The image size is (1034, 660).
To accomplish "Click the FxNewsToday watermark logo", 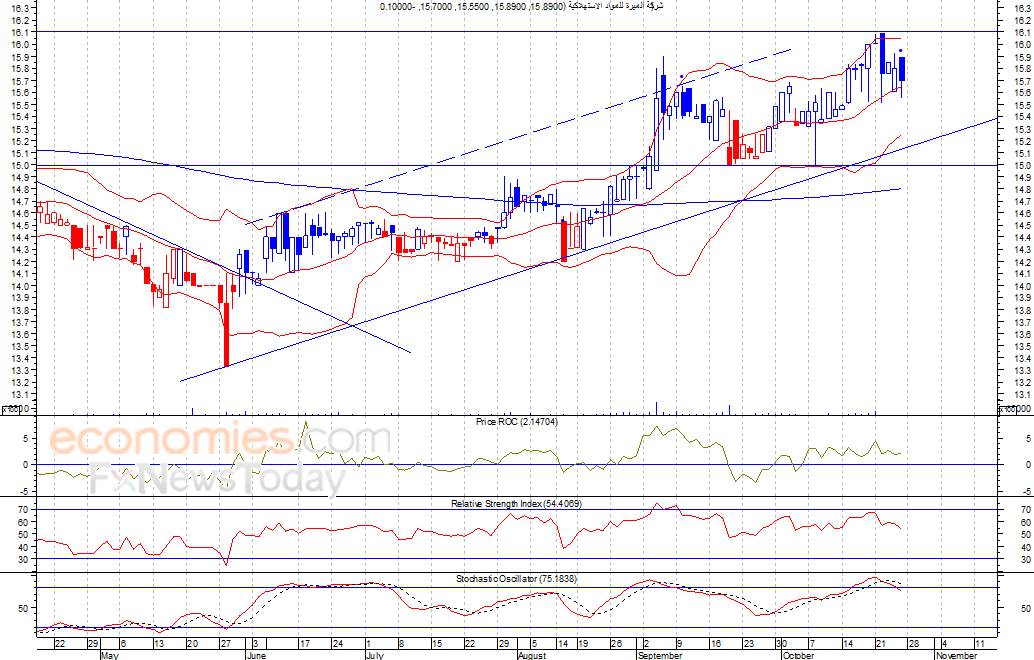I will click(218, 477).
